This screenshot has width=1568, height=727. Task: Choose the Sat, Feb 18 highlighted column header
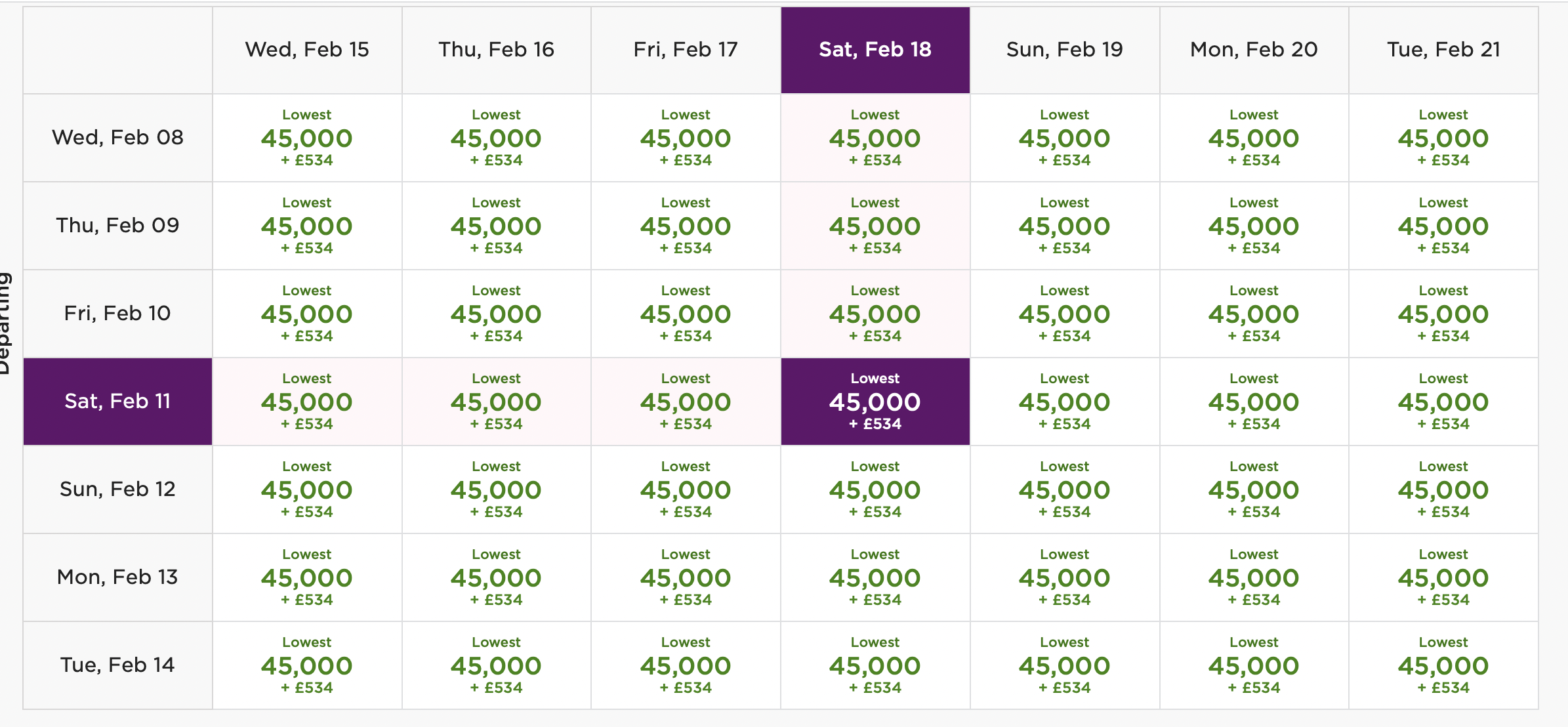click(875, 50)
